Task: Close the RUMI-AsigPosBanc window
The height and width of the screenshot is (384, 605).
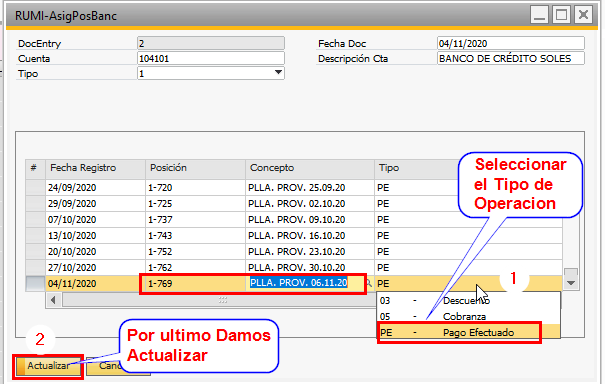Action: point(583,15)
